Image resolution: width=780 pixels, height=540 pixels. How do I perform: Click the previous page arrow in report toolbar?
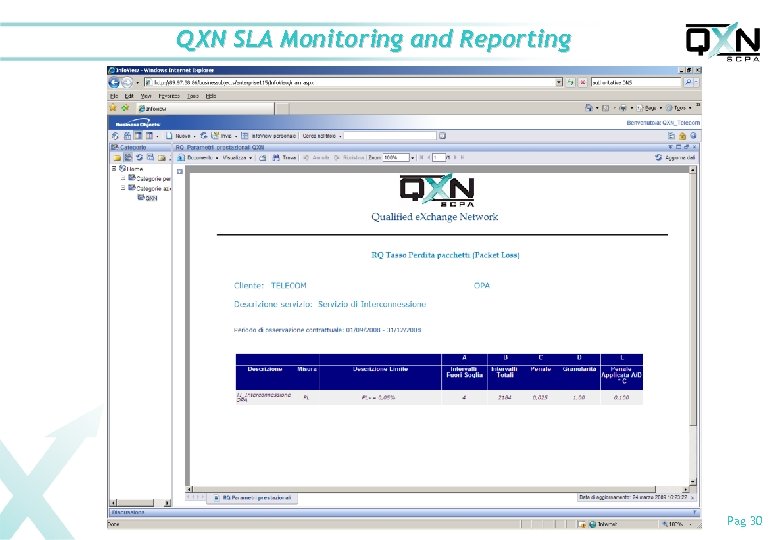point(428,158)
